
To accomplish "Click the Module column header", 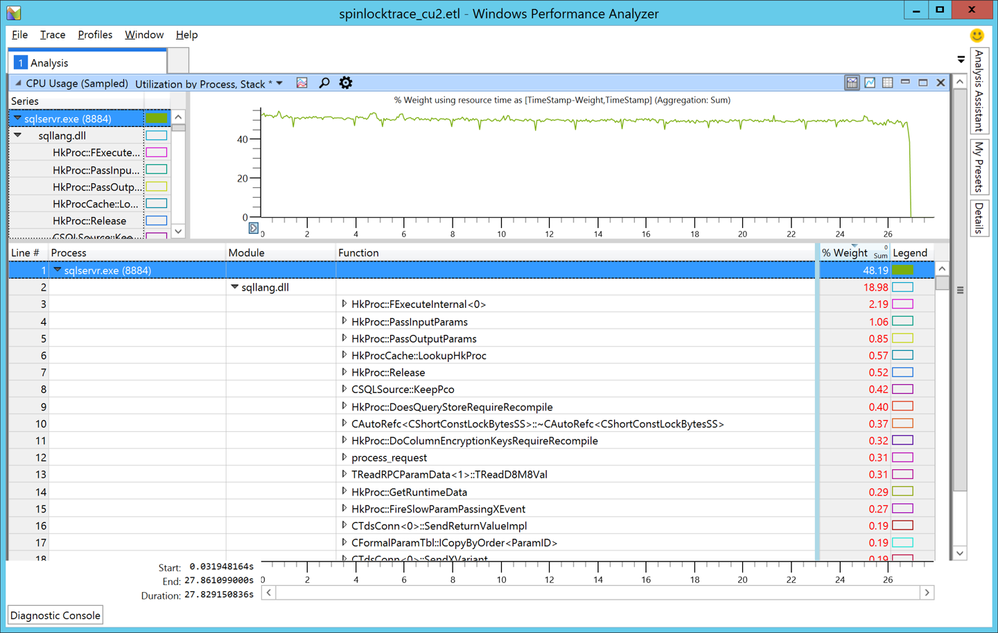I will [281, 253].
